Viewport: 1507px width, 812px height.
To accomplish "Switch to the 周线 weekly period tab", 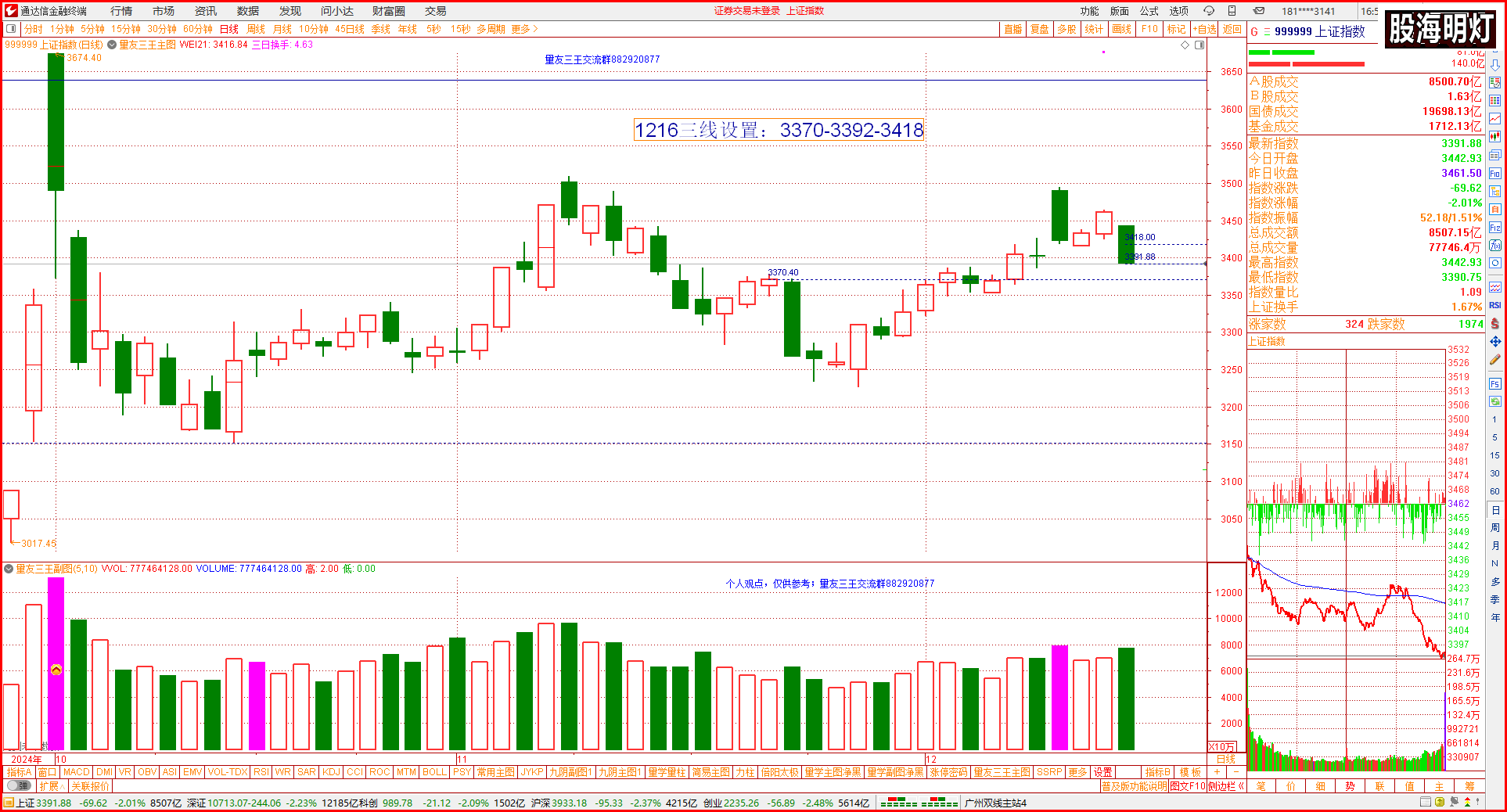I will pyautogui.click(x=256, y=29).
